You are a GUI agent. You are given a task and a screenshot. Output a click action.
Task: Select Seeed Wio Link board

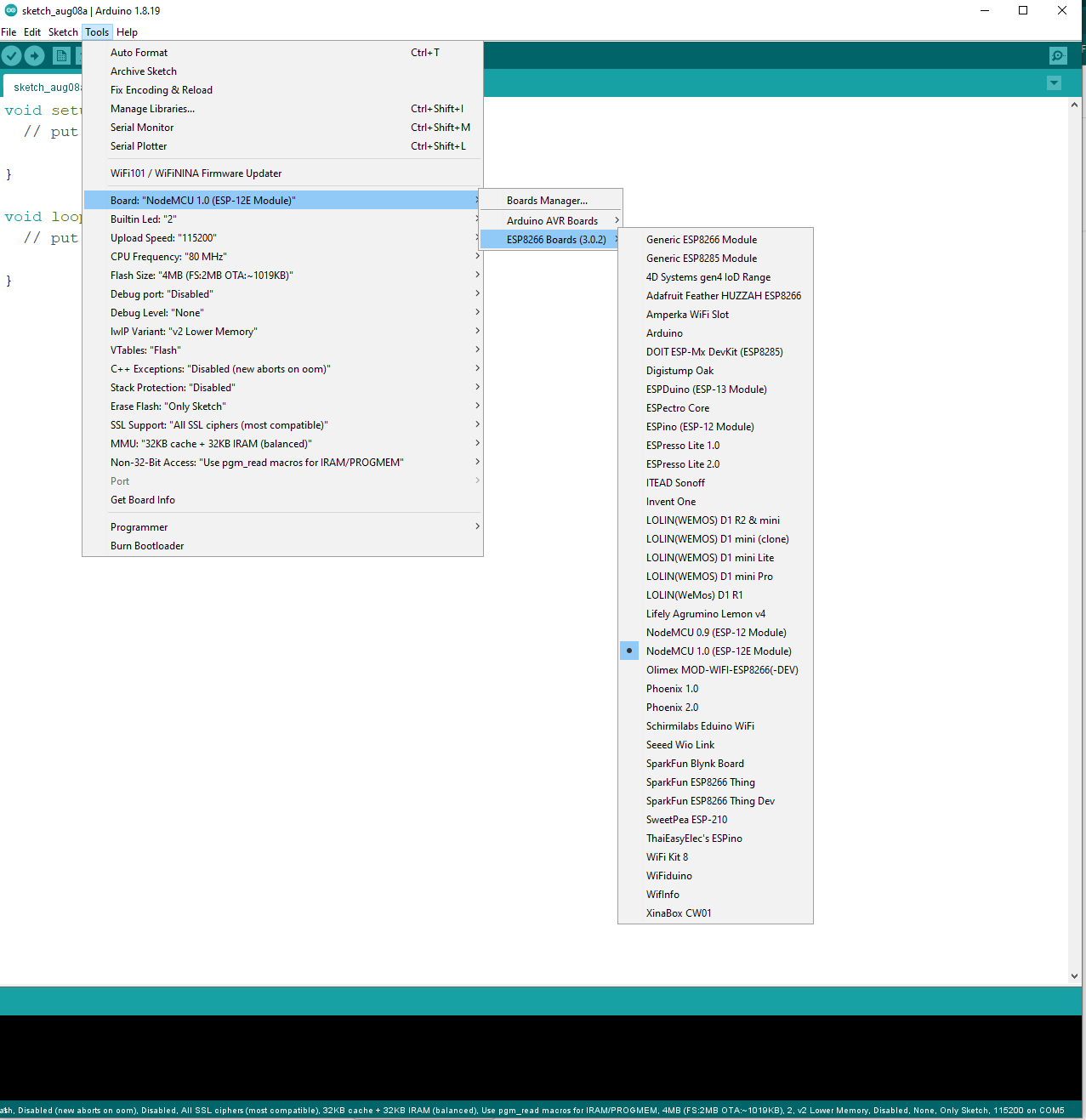[715, 745]
